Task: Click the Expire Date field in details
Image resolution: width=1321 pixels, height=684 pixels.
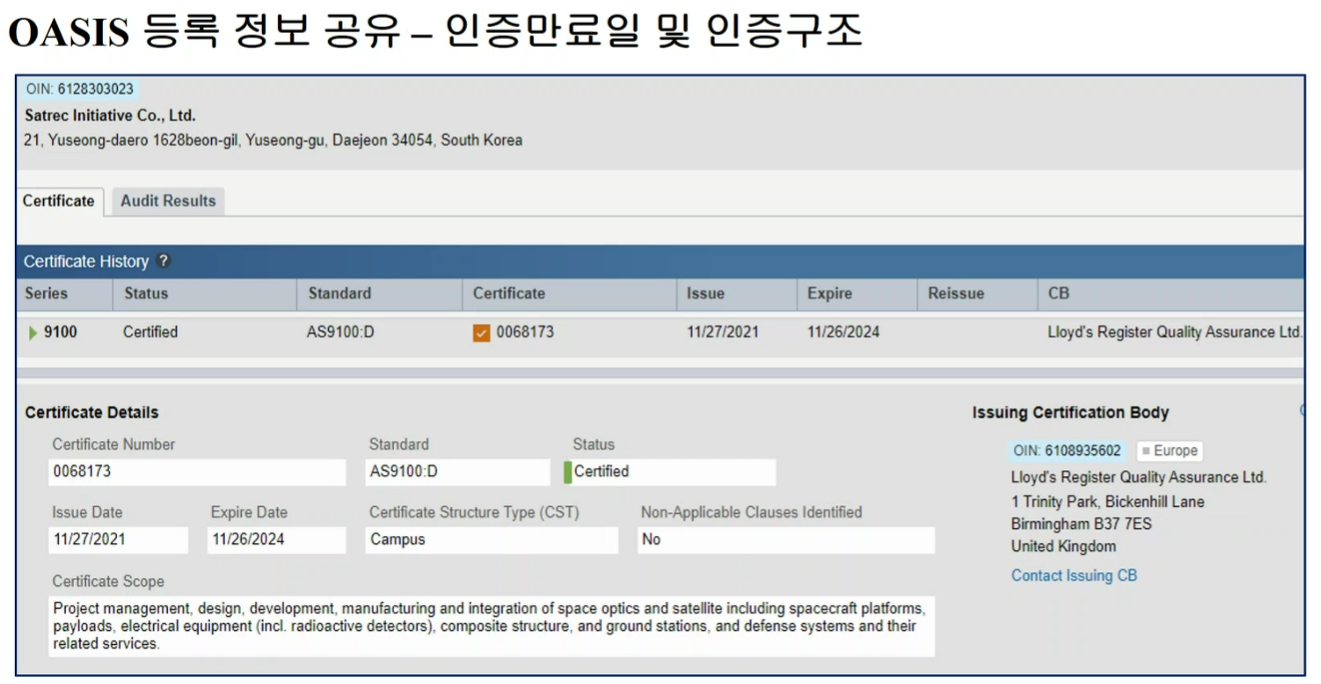Action: click(276, 540)
